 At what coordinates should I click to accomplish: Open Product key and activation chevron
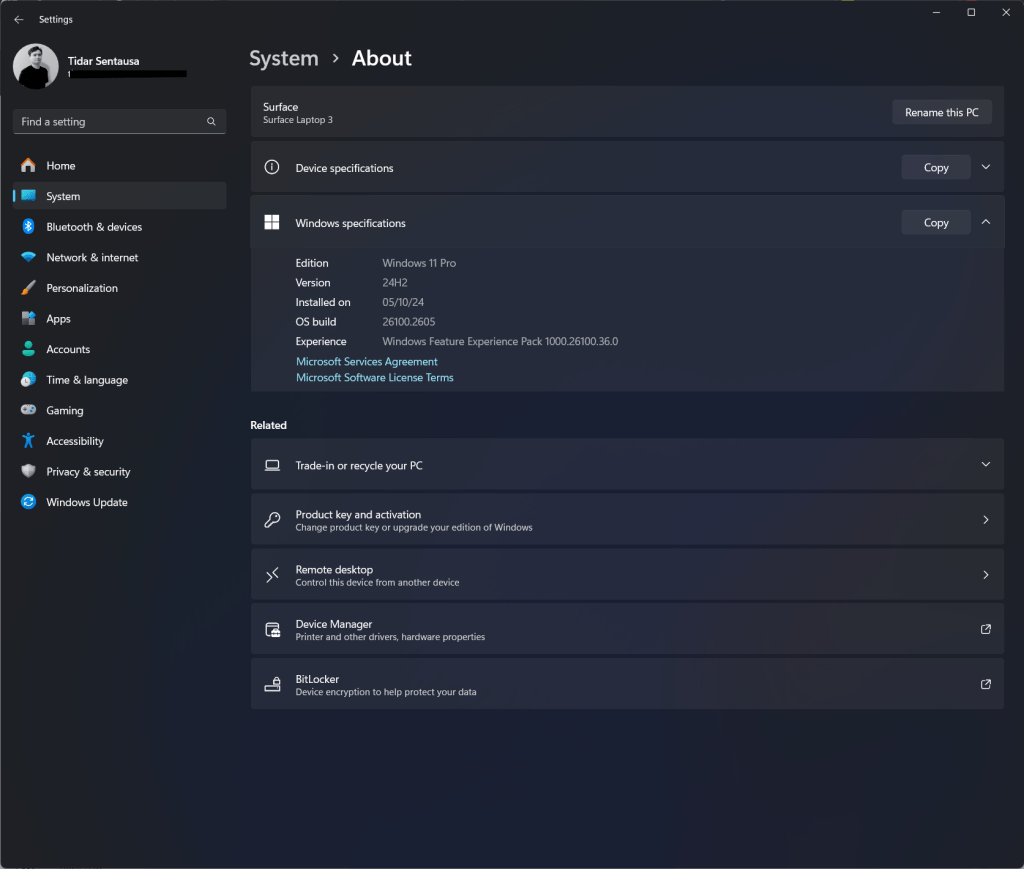click(x=985, y=520)
